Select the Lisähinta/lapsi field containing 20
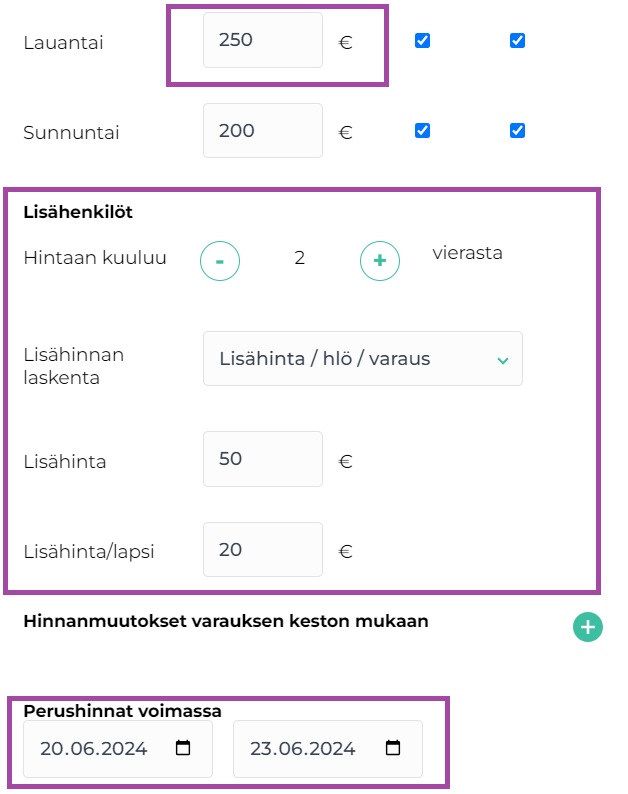628x794 pixels. [263, 549]
